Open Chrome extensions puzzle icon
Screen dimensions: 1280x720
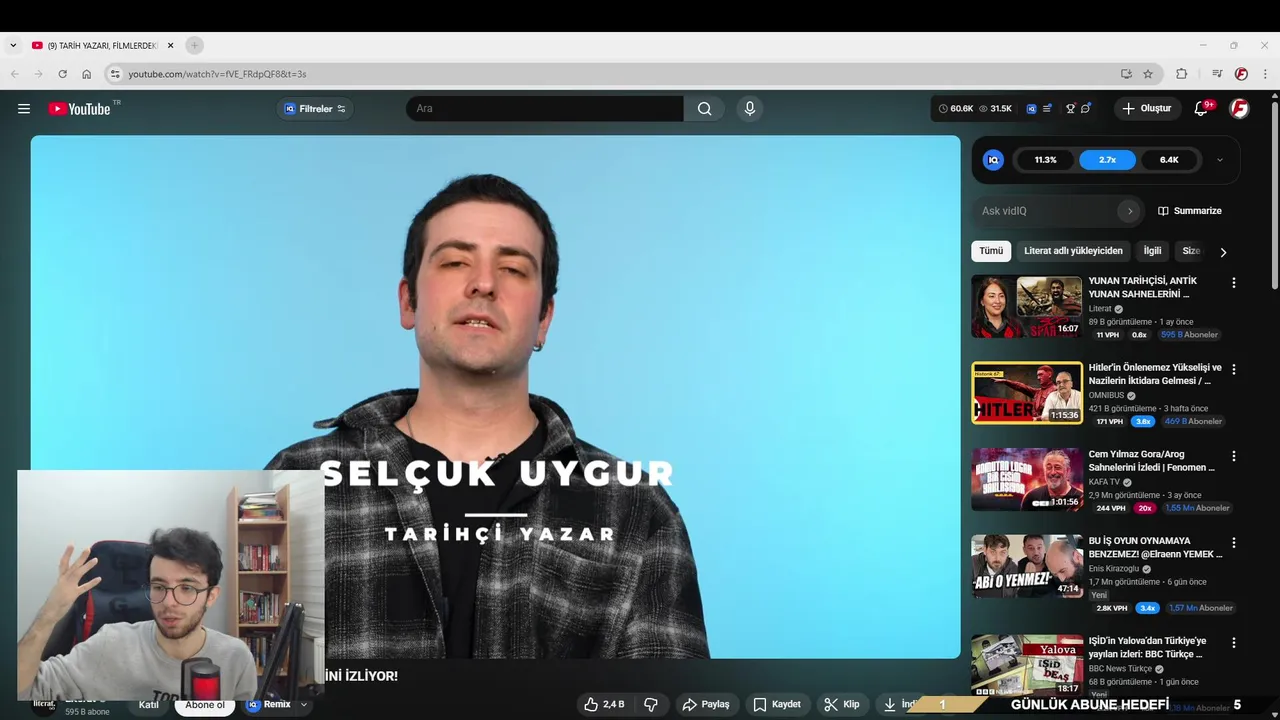click(1181, 74)
